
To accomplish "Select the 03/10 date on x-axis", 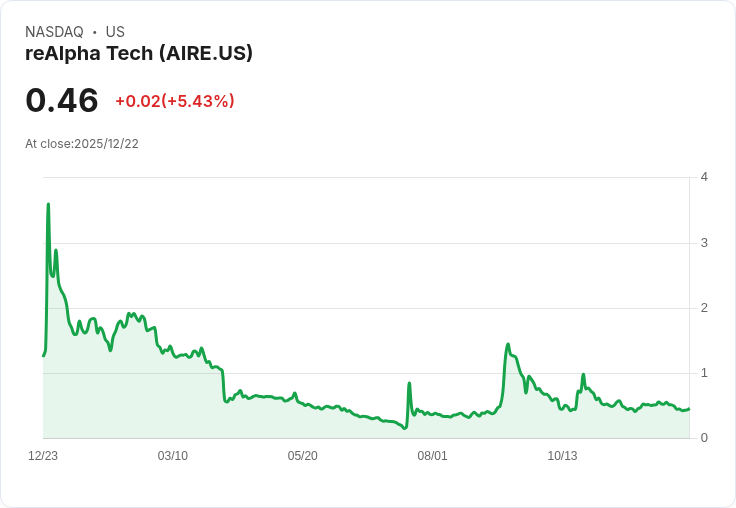I will tap(173, 456).
